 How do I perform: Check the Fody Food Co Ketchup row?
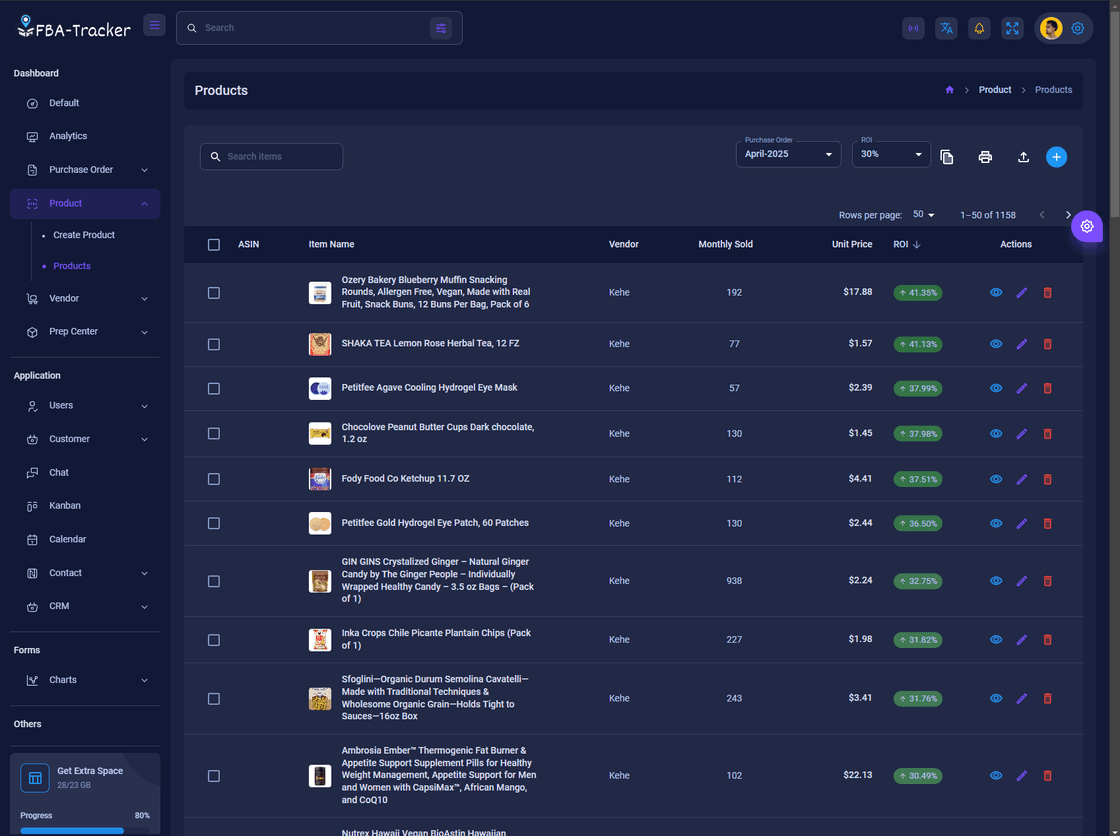coord(214,479)
